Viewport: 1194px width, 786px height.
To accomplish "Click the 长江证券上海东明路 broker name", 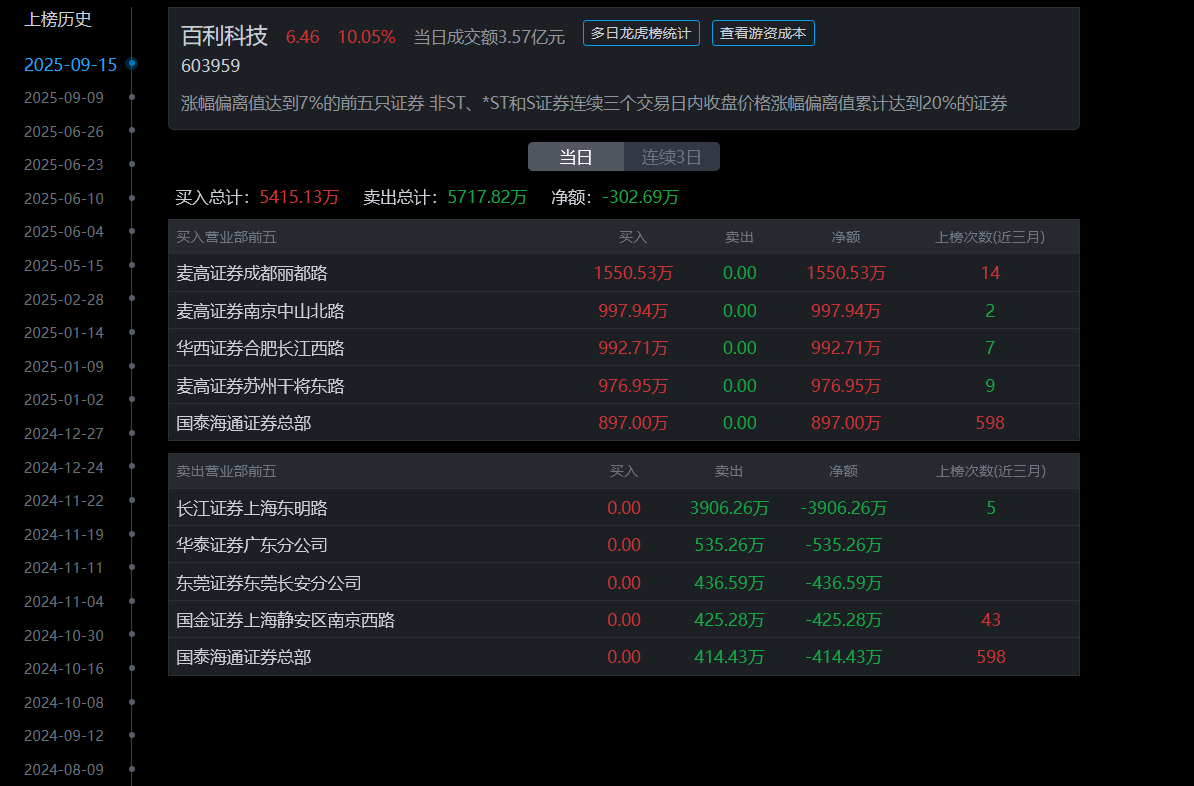I will point(252,508).
